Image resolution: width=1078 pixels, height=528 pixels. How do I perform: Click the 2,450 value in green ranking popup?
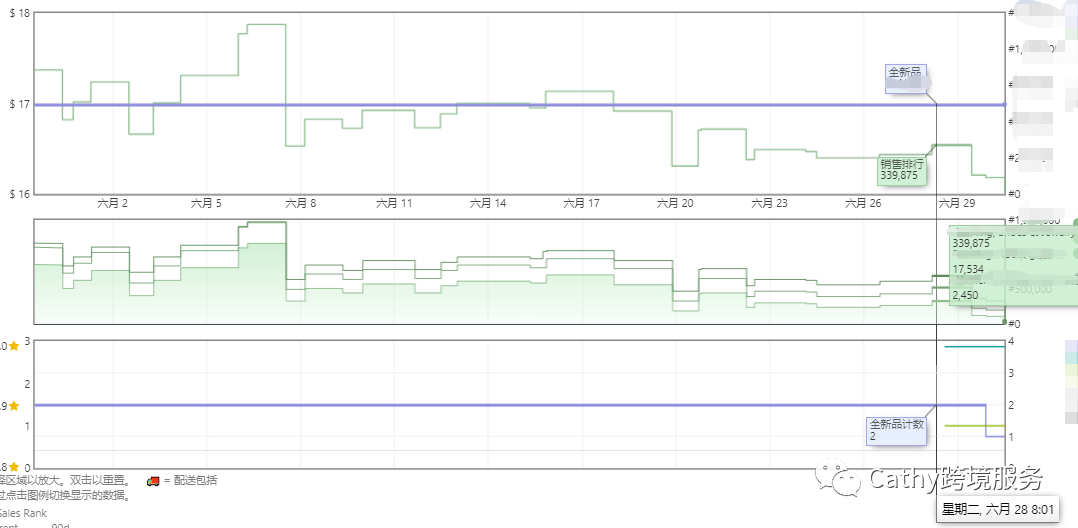[x=965, y=295]
